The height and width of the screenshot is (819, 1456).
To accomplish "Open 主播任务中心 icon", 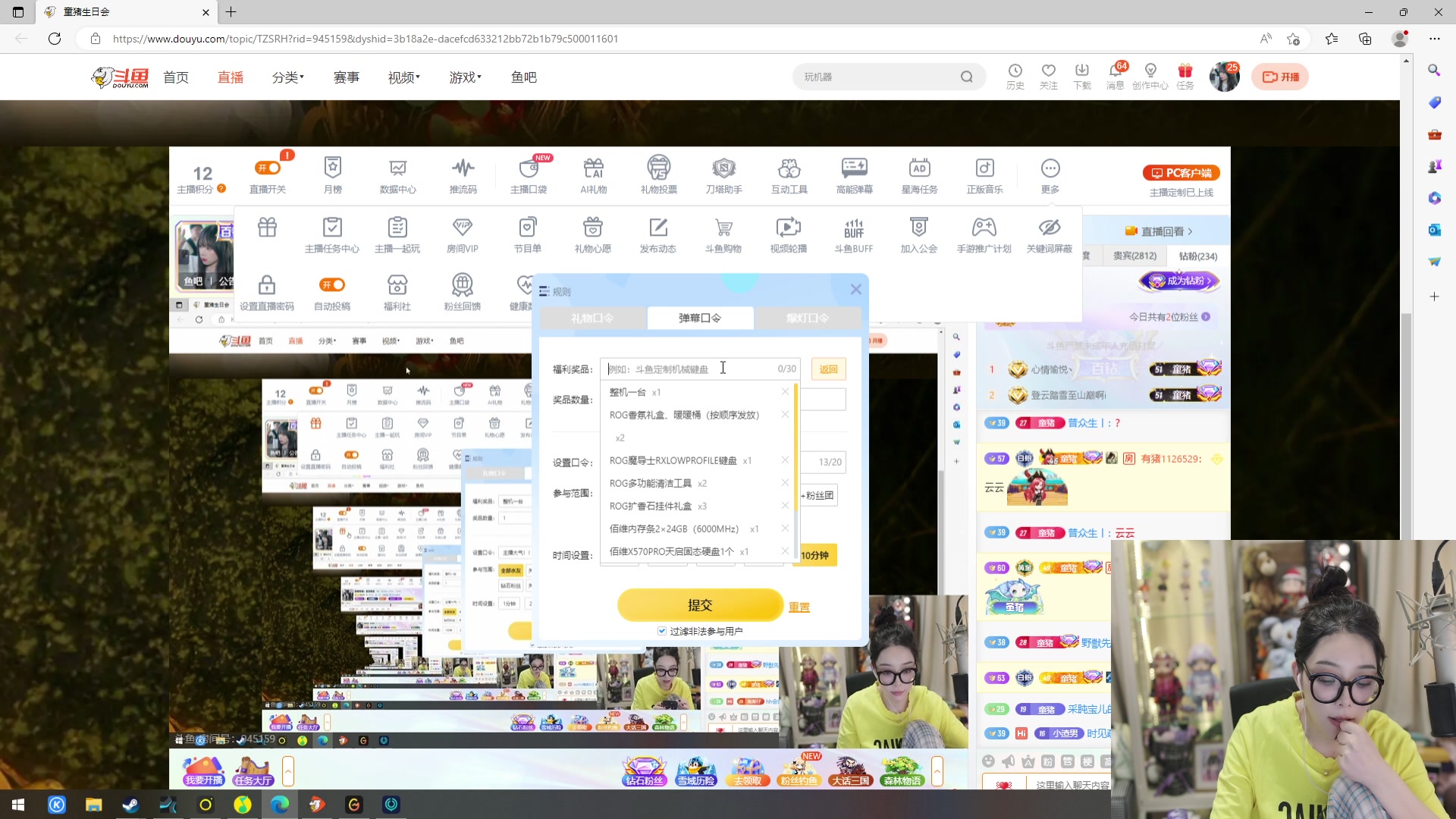I will click(332, 234).
